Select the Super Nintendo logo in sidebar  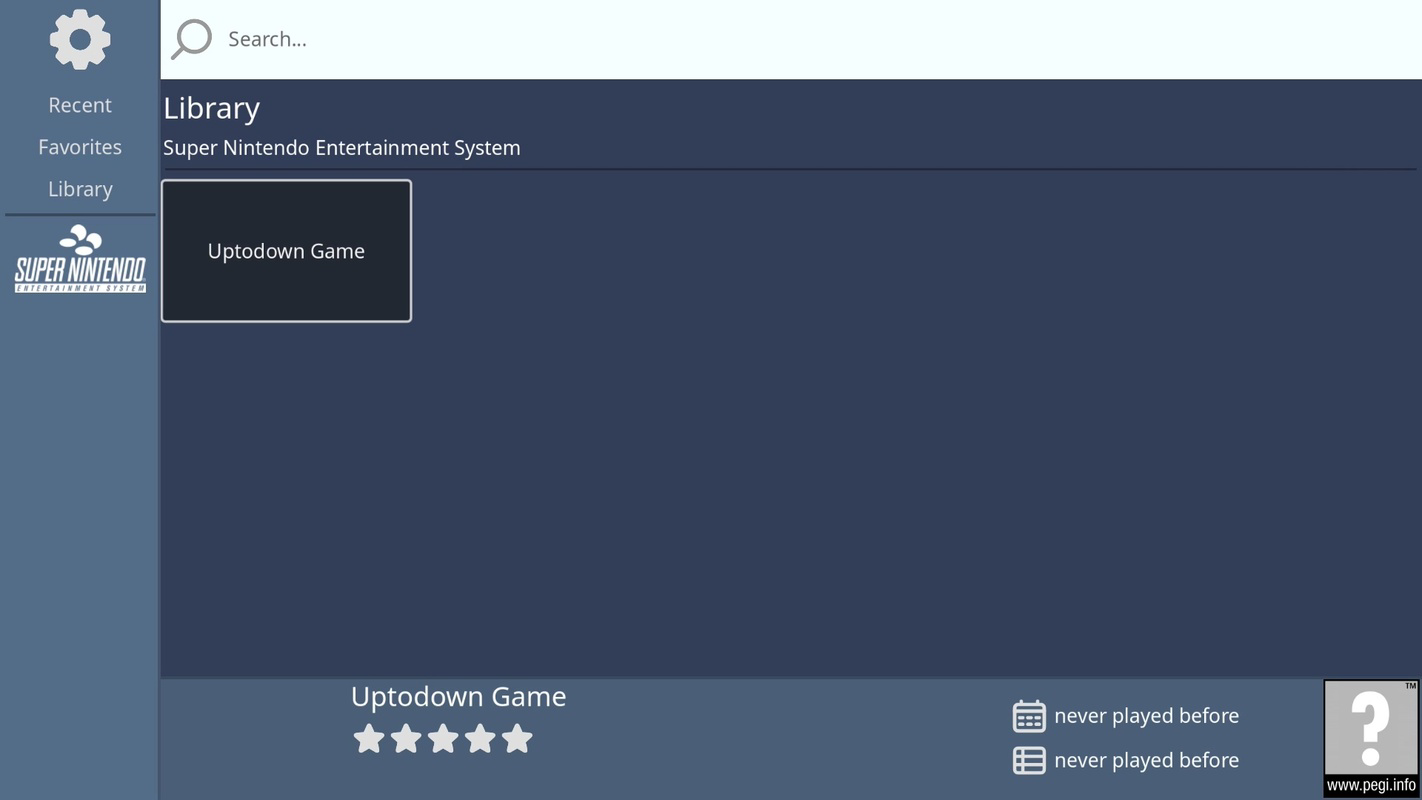click(x=80, y=259)
